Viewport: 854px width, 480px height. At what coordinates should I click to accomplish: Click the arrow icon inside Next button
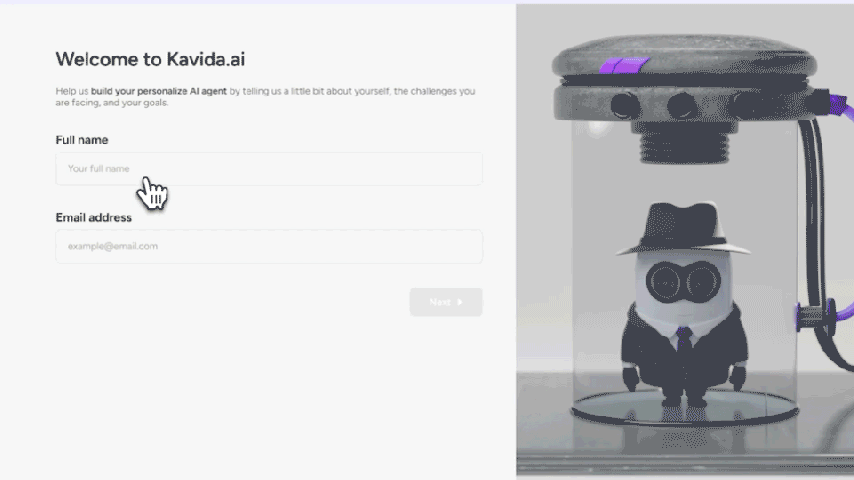pyautogui.click(x=460, y=302)
